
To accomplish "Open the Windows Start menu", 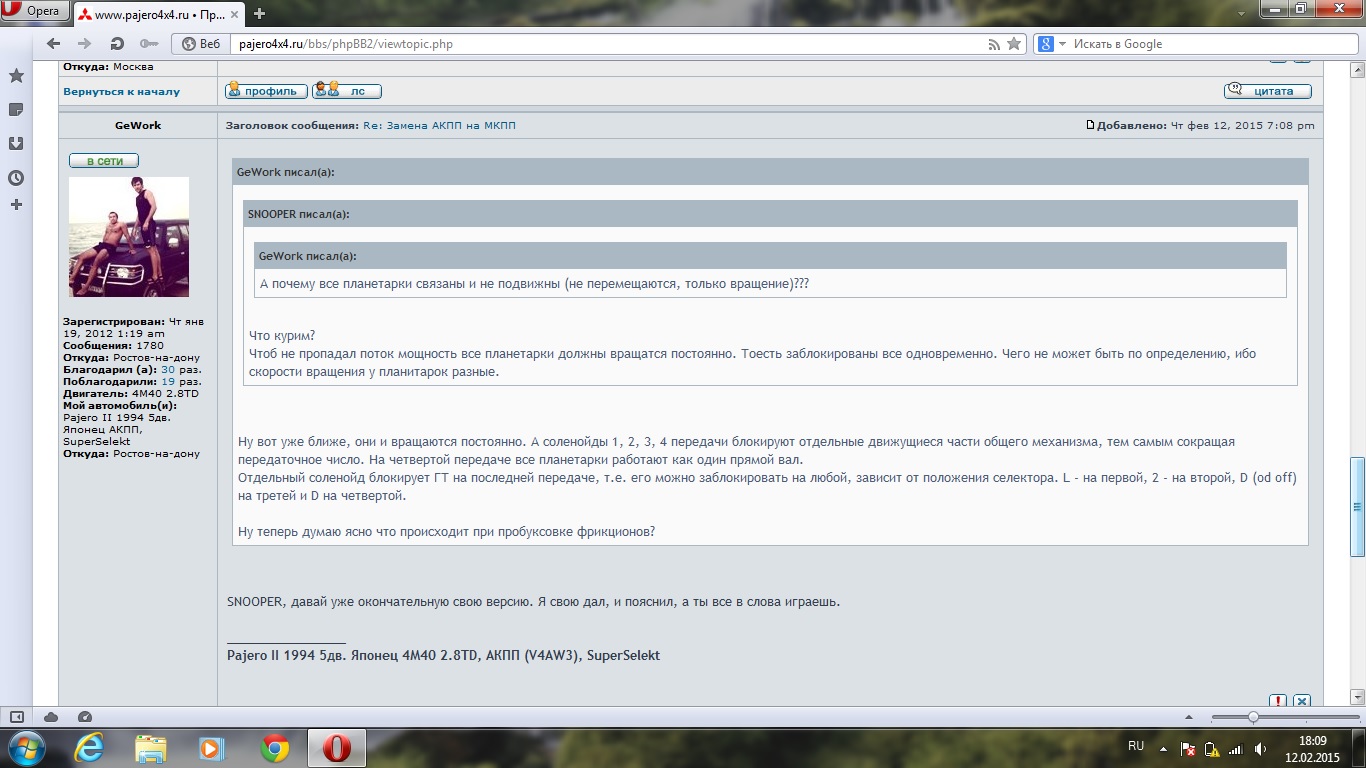I will pos(26,748).
